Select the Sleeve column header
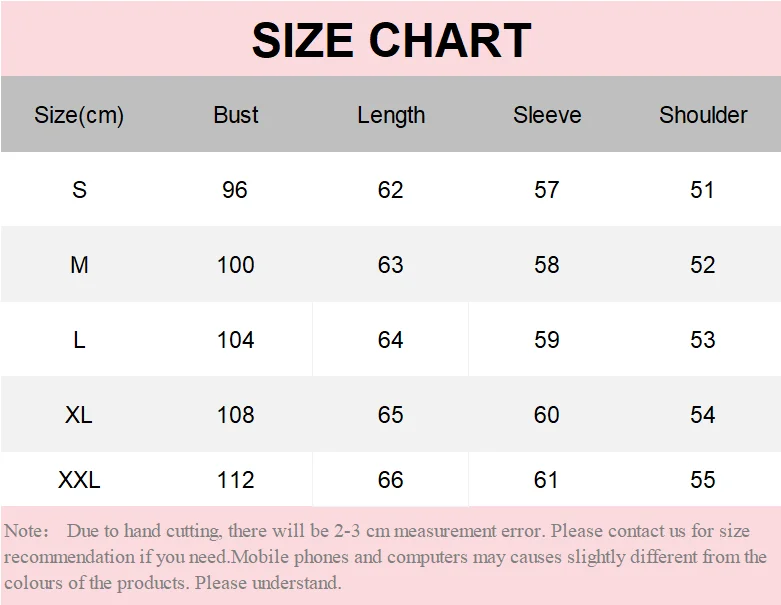This screenshot has height=605, width=781. 547,115
